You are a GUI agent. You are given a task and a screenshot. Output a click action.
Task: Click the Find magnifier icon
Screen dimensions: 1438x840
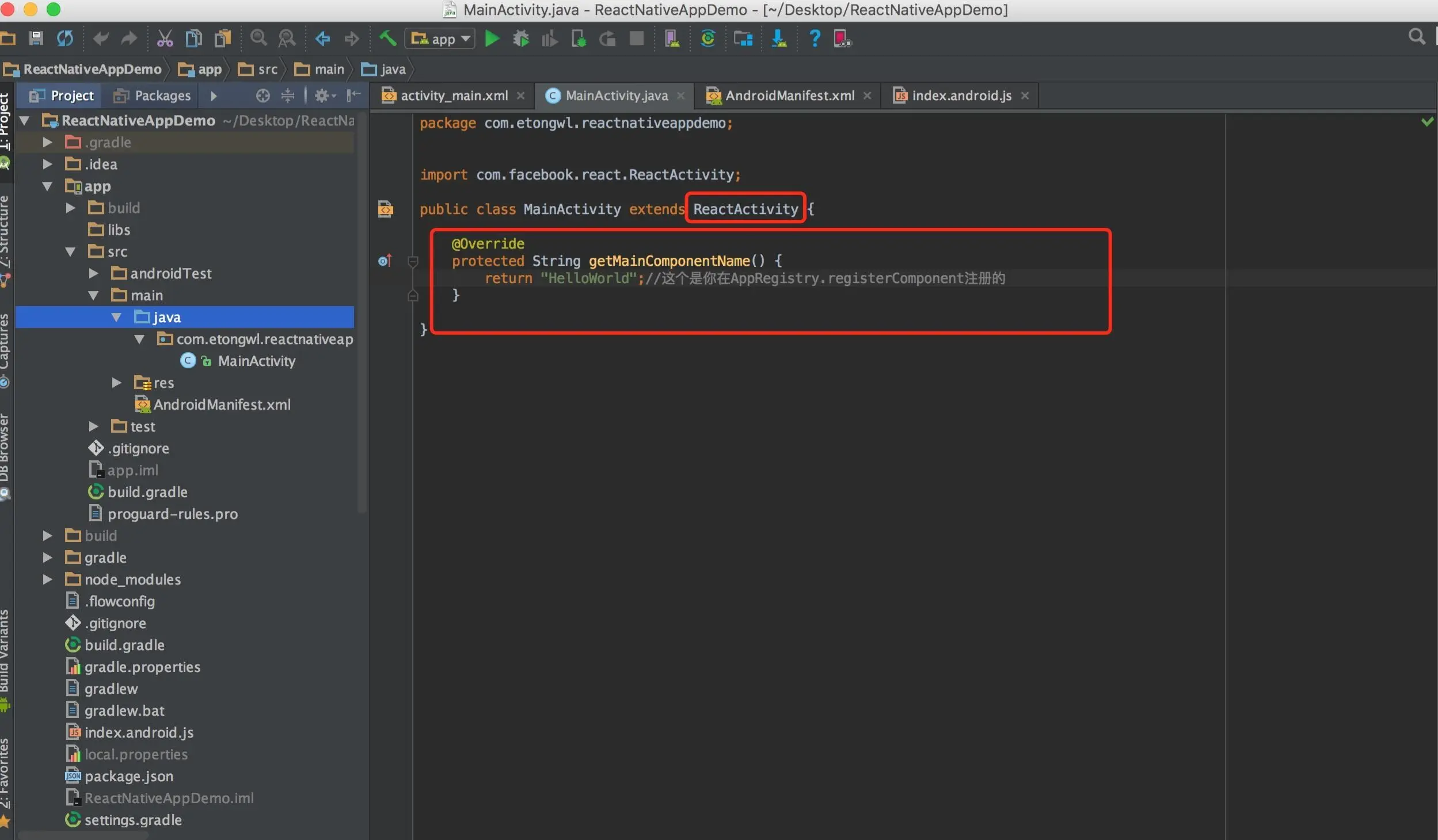tap(258, 39)
